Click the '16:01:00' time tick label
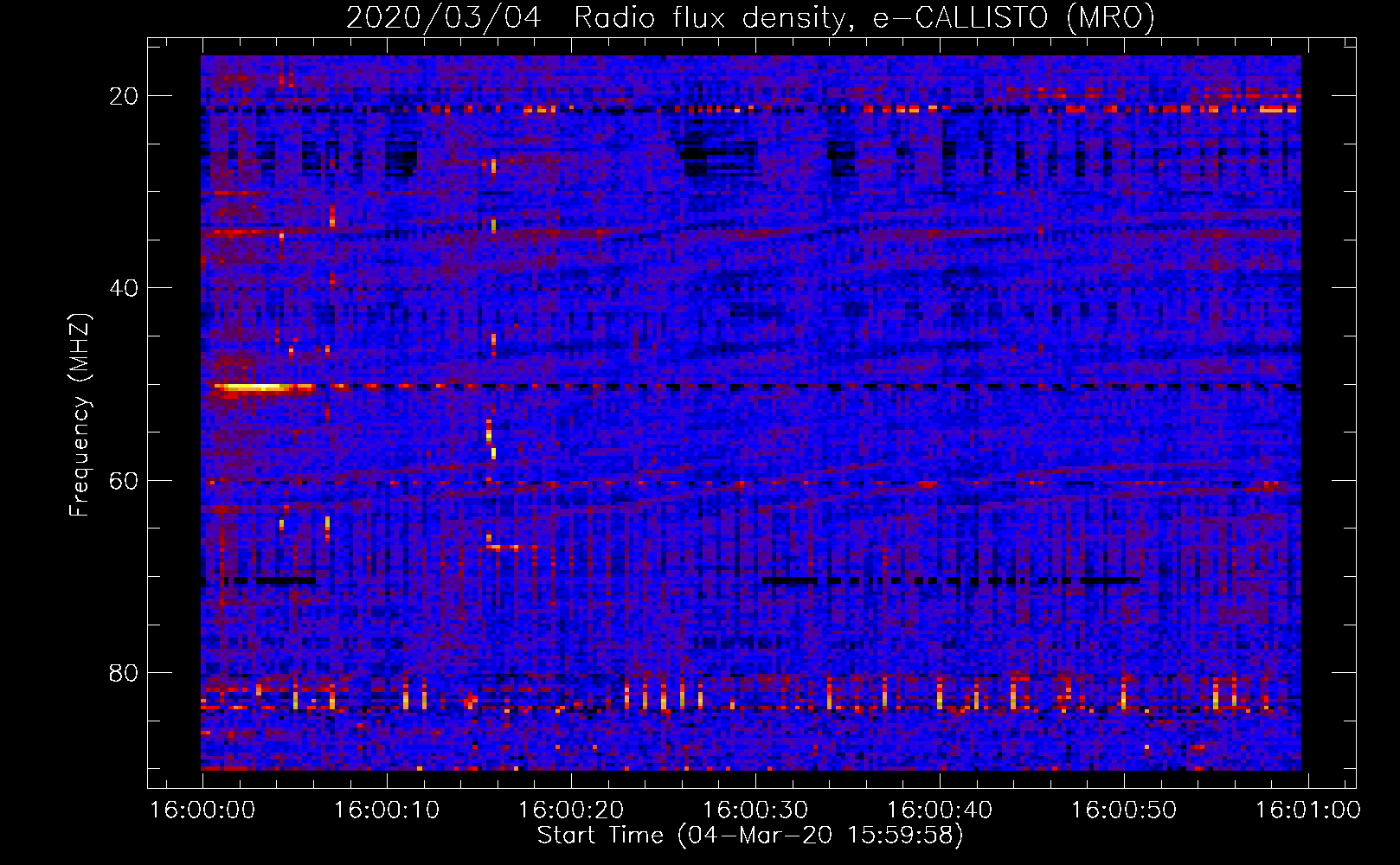Viewport: 1400px width, 865px height. coord(1307,811)
